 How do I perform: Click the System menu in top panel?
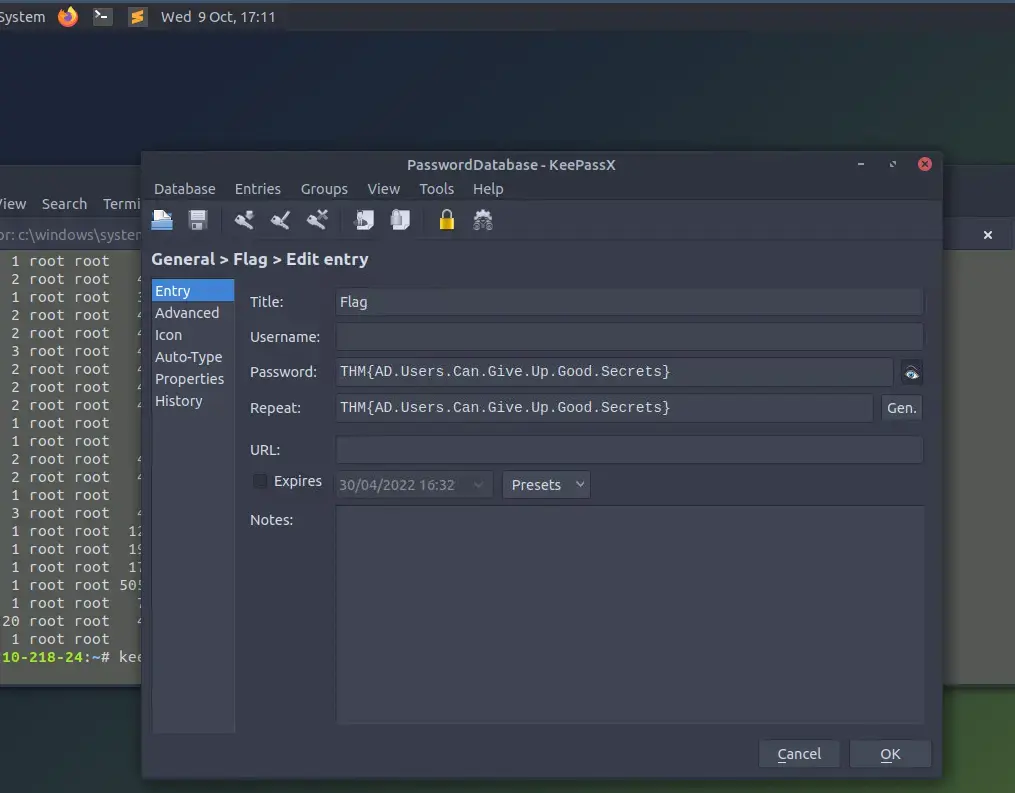[x=22, y=17]
